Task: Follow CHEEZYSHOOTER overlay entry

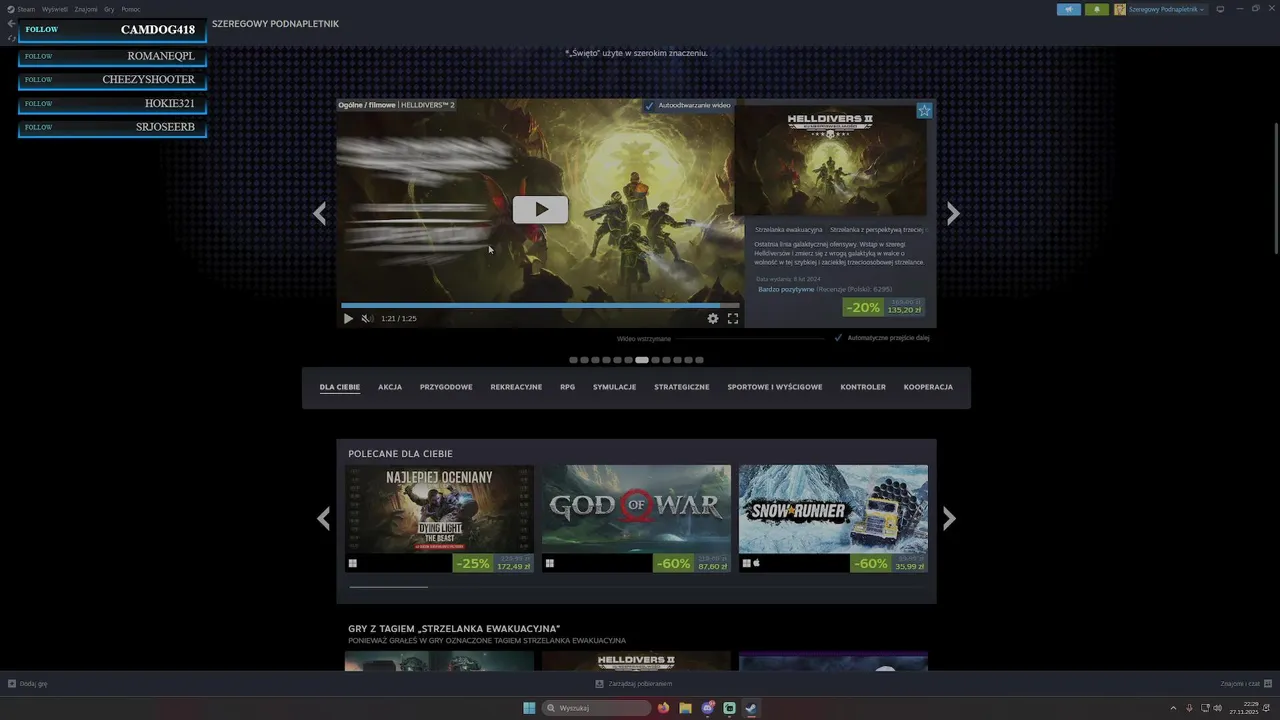Action: click(112, 80)
